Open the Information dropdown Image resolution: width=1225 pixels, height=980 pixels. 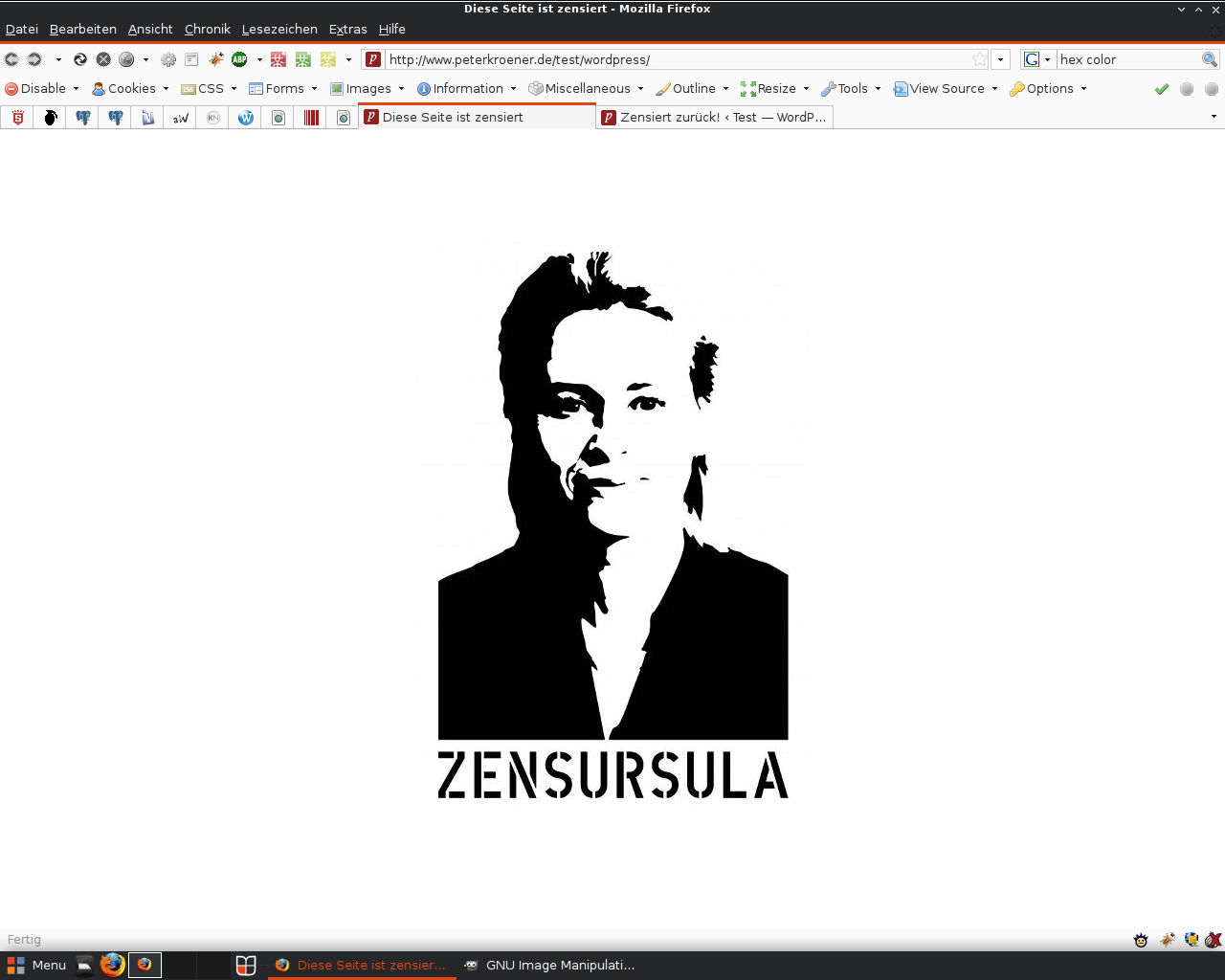[467, 89]
